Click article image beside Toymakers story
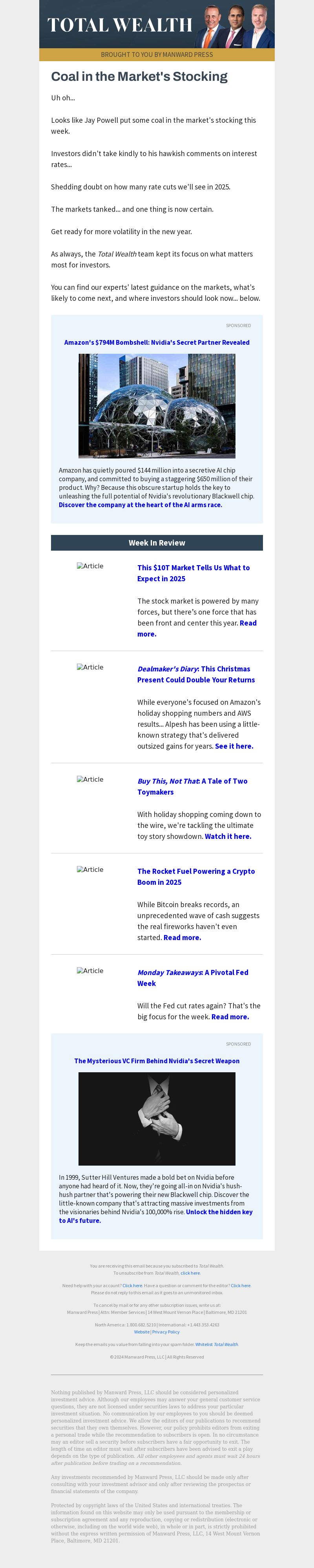The image size is (314, 1568). [90, 779]
